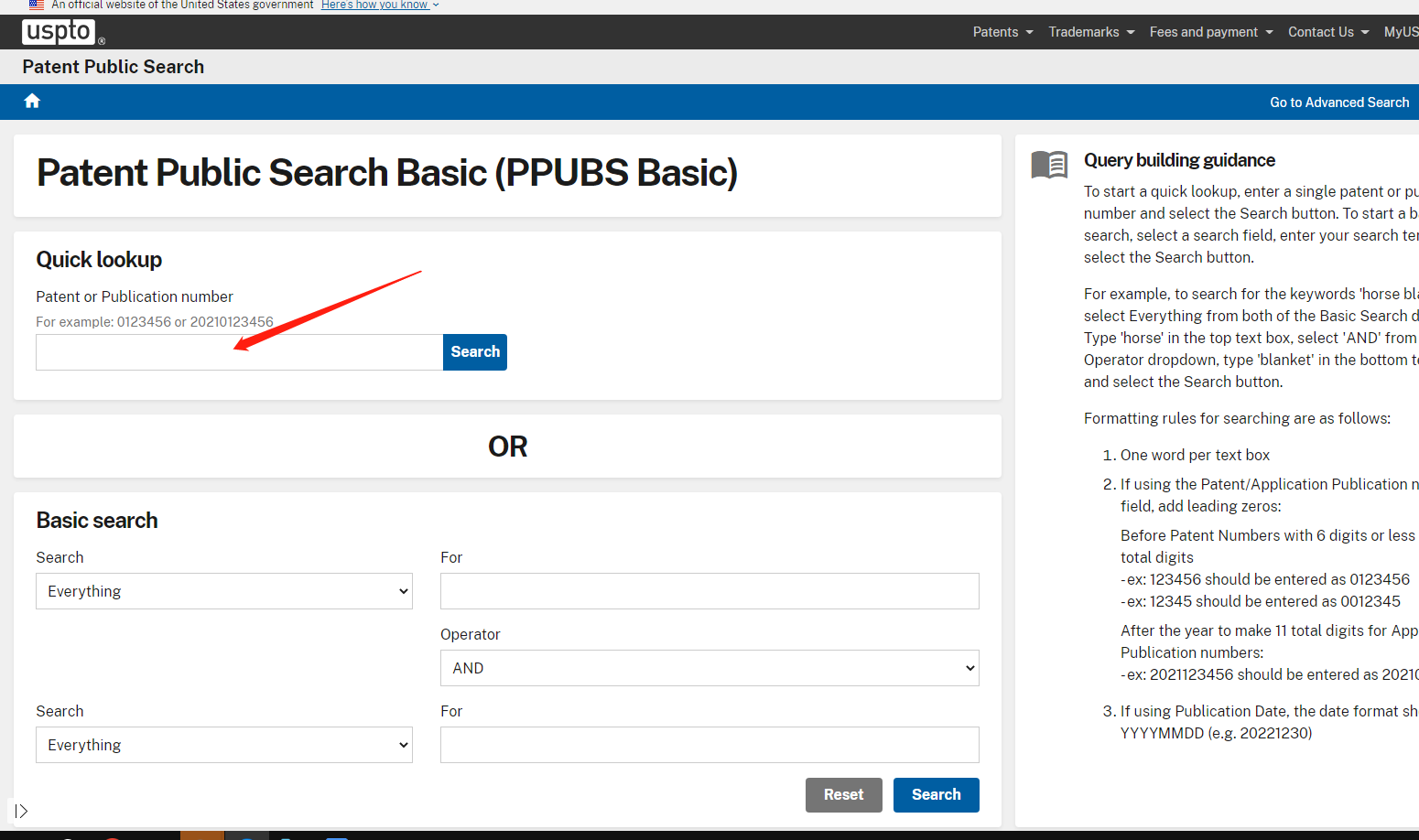Open the Trademarks menu
This screenshot has height=840, width=1419.
1091,32
